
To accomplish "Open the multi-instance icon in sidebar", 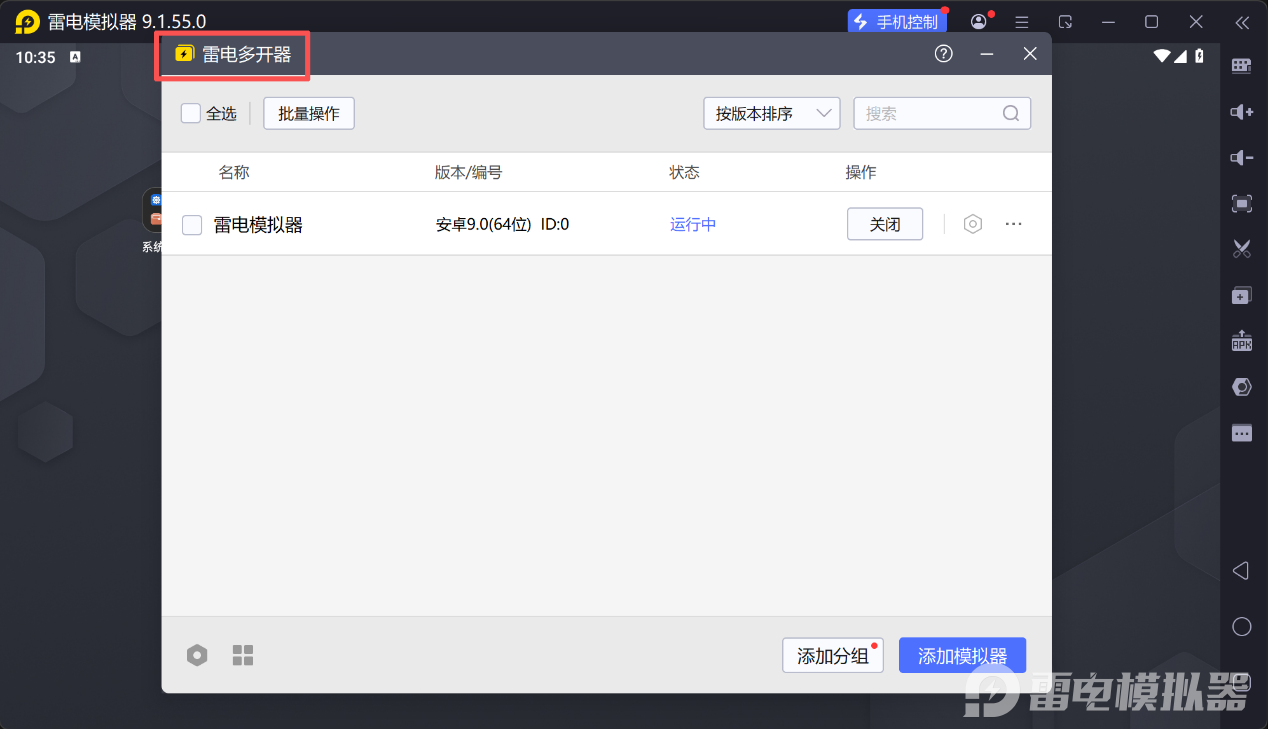I will (1241, 295).
